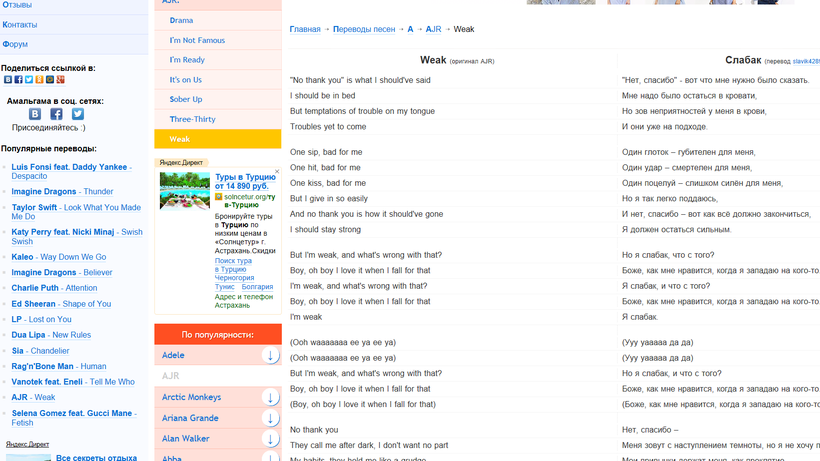This screenshot has width=820, height=461.
Task: Open letter A breadcrumb link
Action: [411, 29]
